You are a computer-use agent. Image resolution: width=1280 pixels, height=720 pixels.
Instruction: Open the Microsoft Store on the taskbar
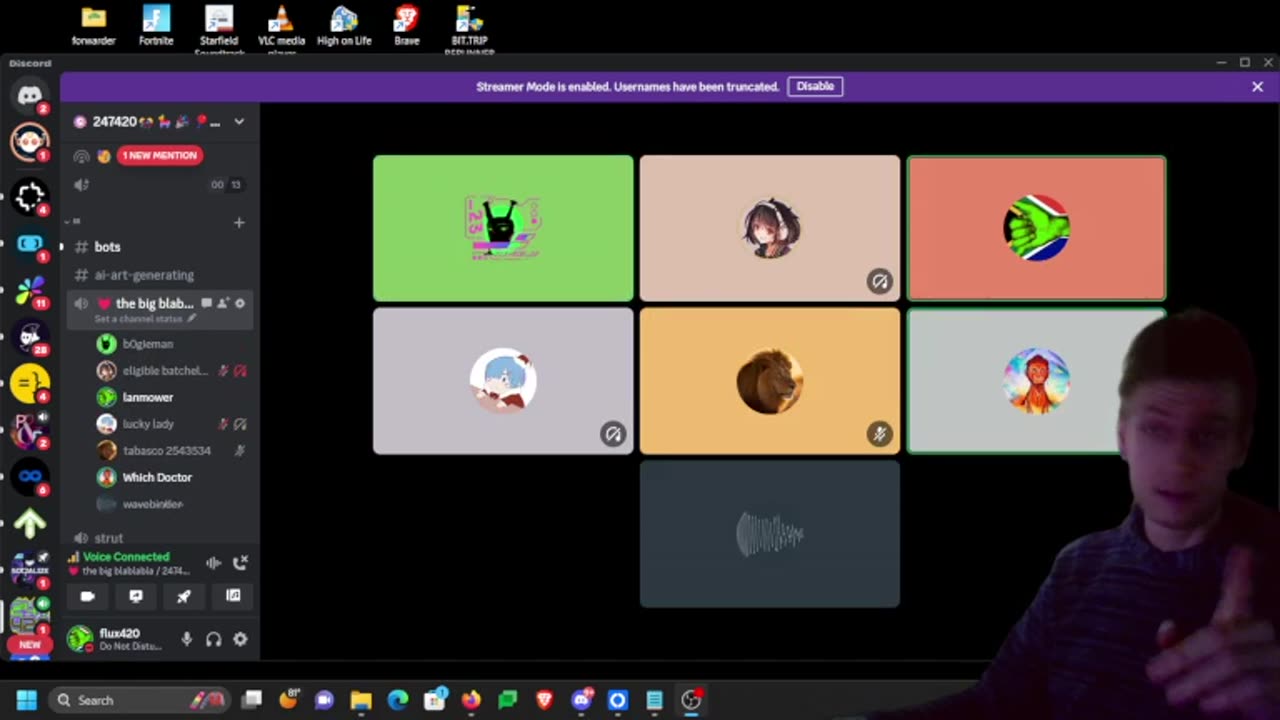click(x=435, y=700)
